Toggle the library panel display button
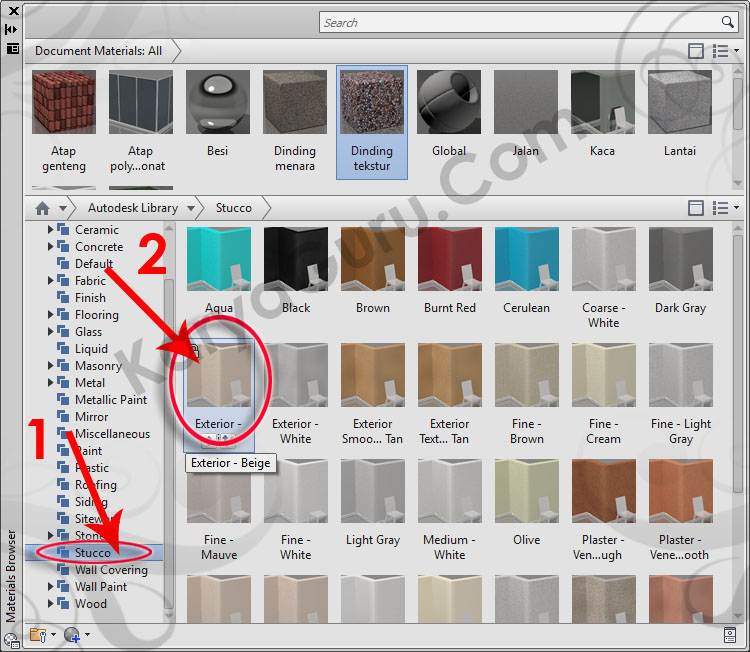The width and height of the screenshot is (750, 652). [x=696, y=208]
